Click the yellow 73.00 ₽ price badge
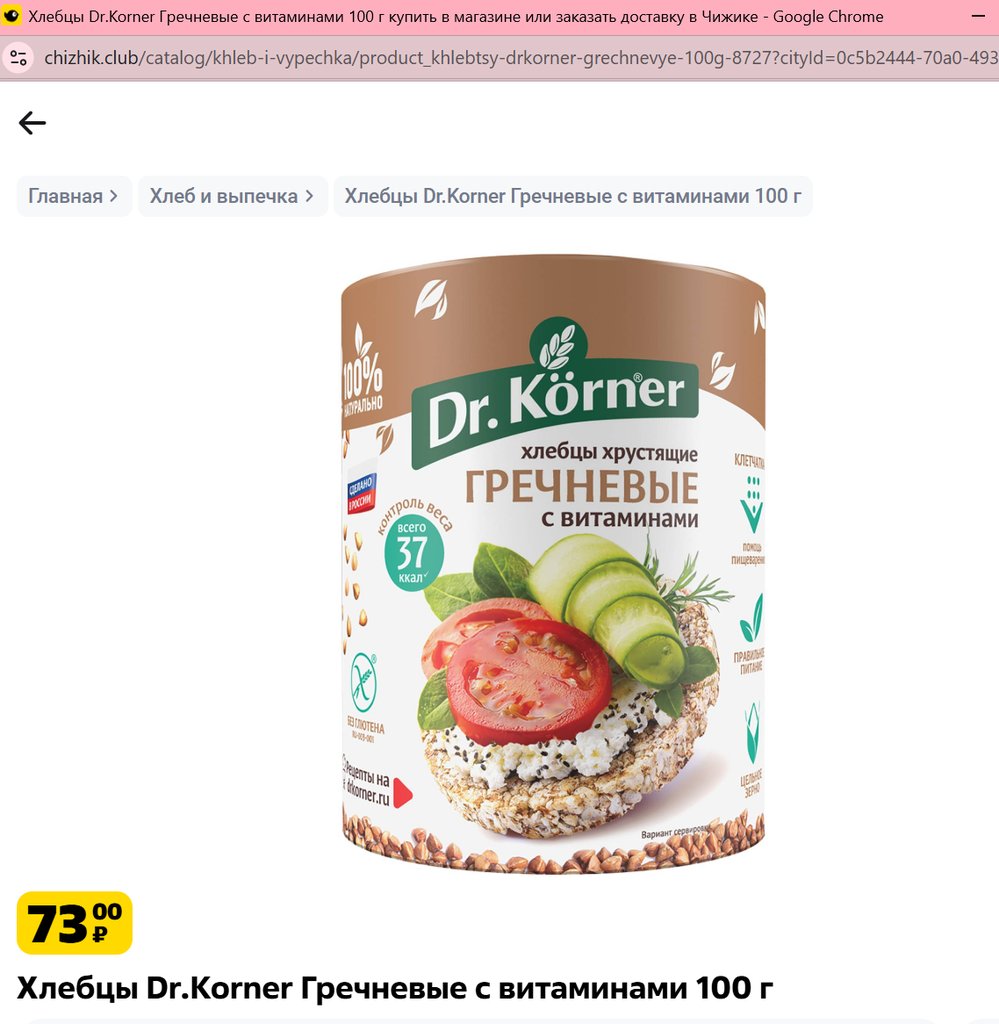This screenshot has height=1024, width=999. click(x=74, y=923)
